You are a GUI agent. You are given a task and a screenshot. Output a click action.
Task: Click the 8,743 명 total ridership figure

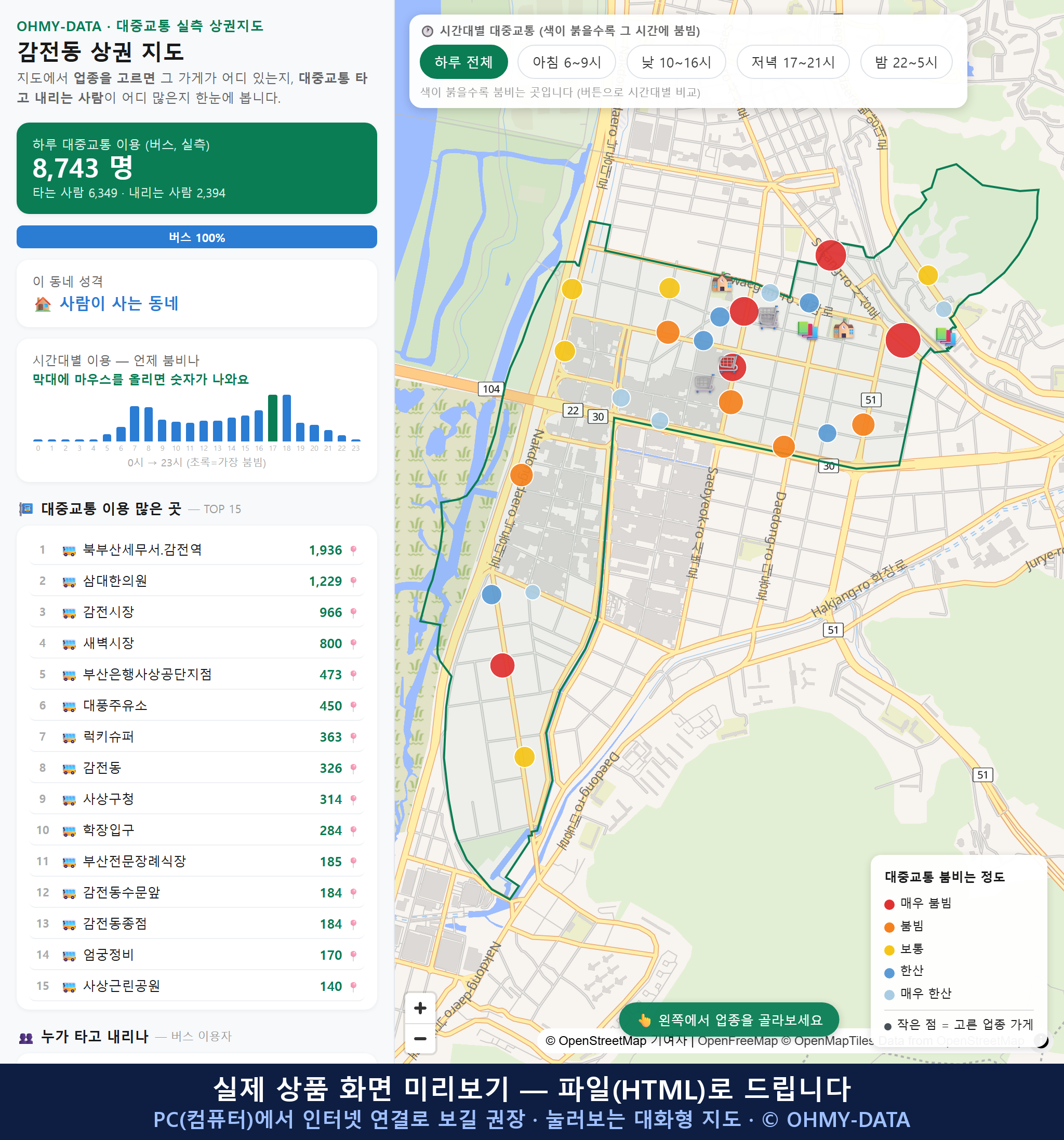point(83,167)
